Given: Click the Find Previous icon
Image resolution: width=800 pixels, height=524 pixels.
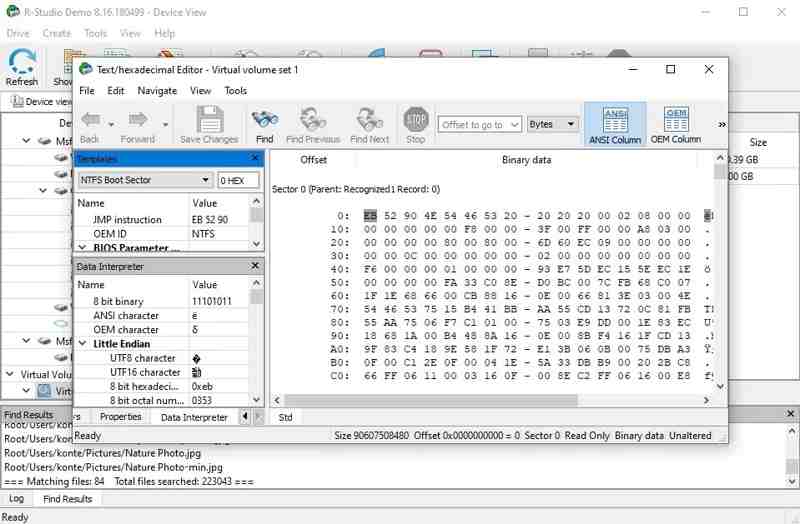Looking at the screenshot, I should pos(313,120).
